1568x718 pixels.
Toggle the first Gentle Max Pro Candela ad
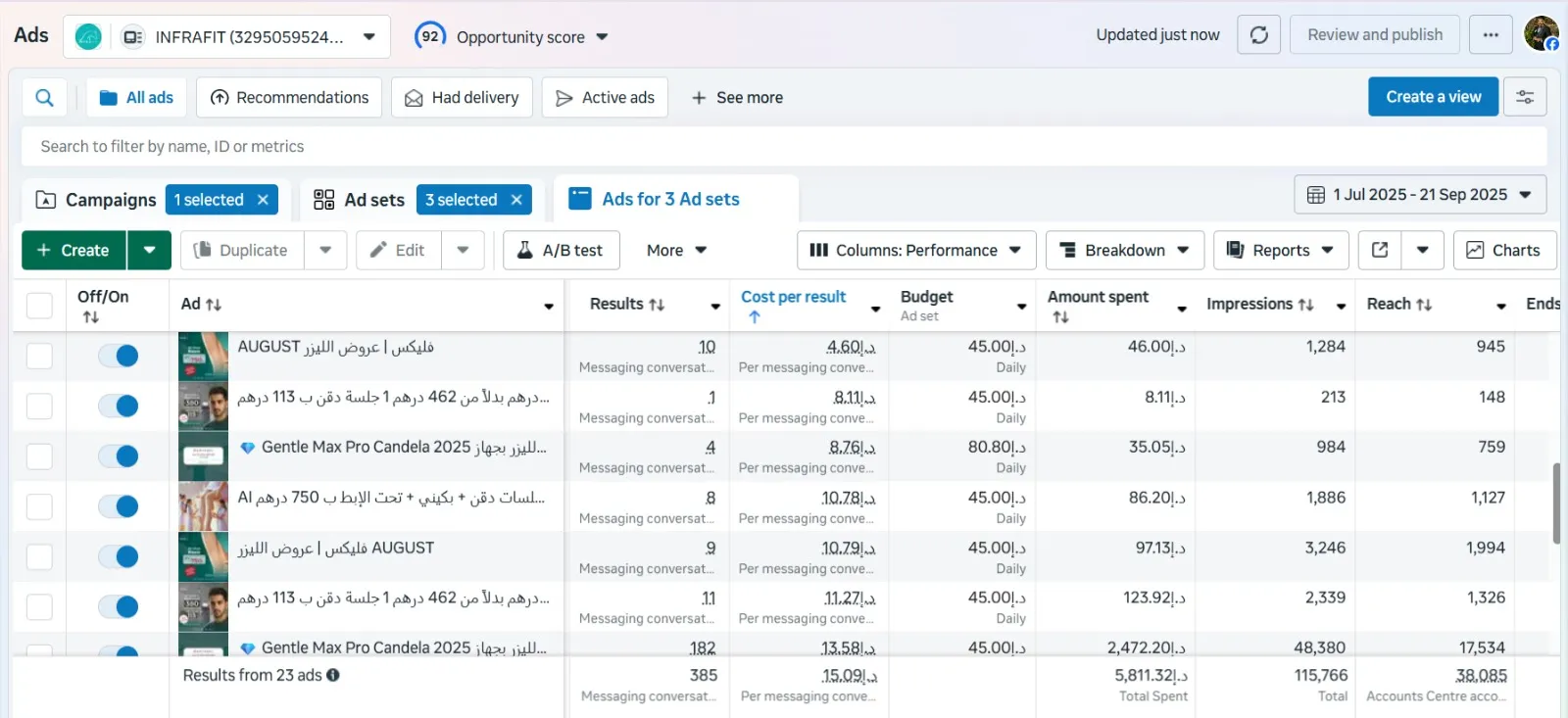(119, 456)
